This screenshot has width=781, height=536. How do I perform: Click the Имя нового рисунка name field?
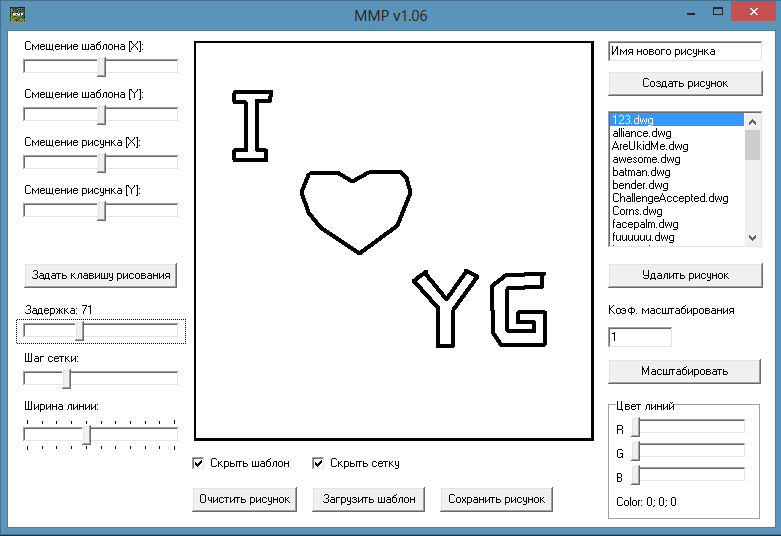(685, 51)
